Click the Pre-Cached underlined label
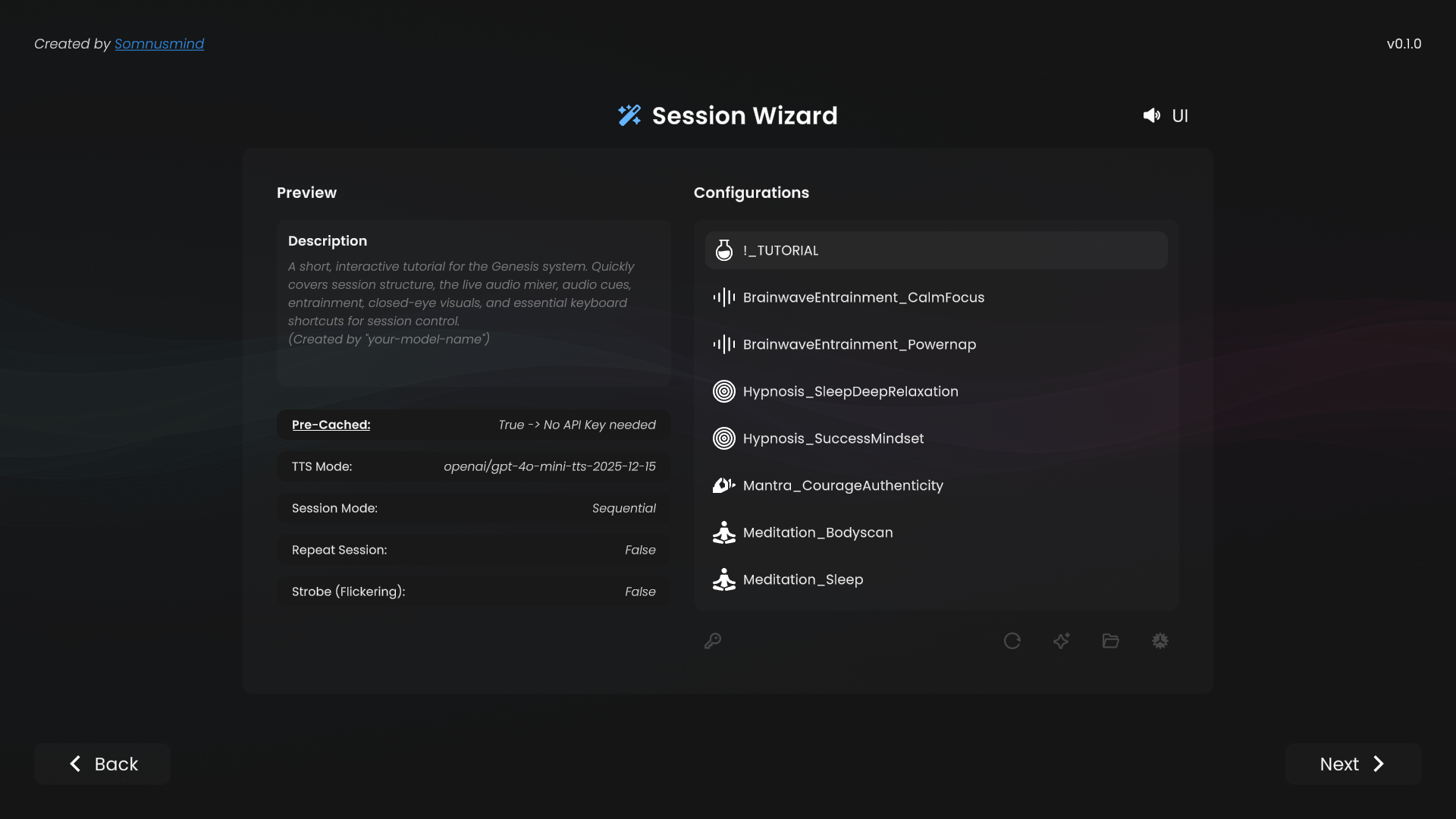 (331, 425)
